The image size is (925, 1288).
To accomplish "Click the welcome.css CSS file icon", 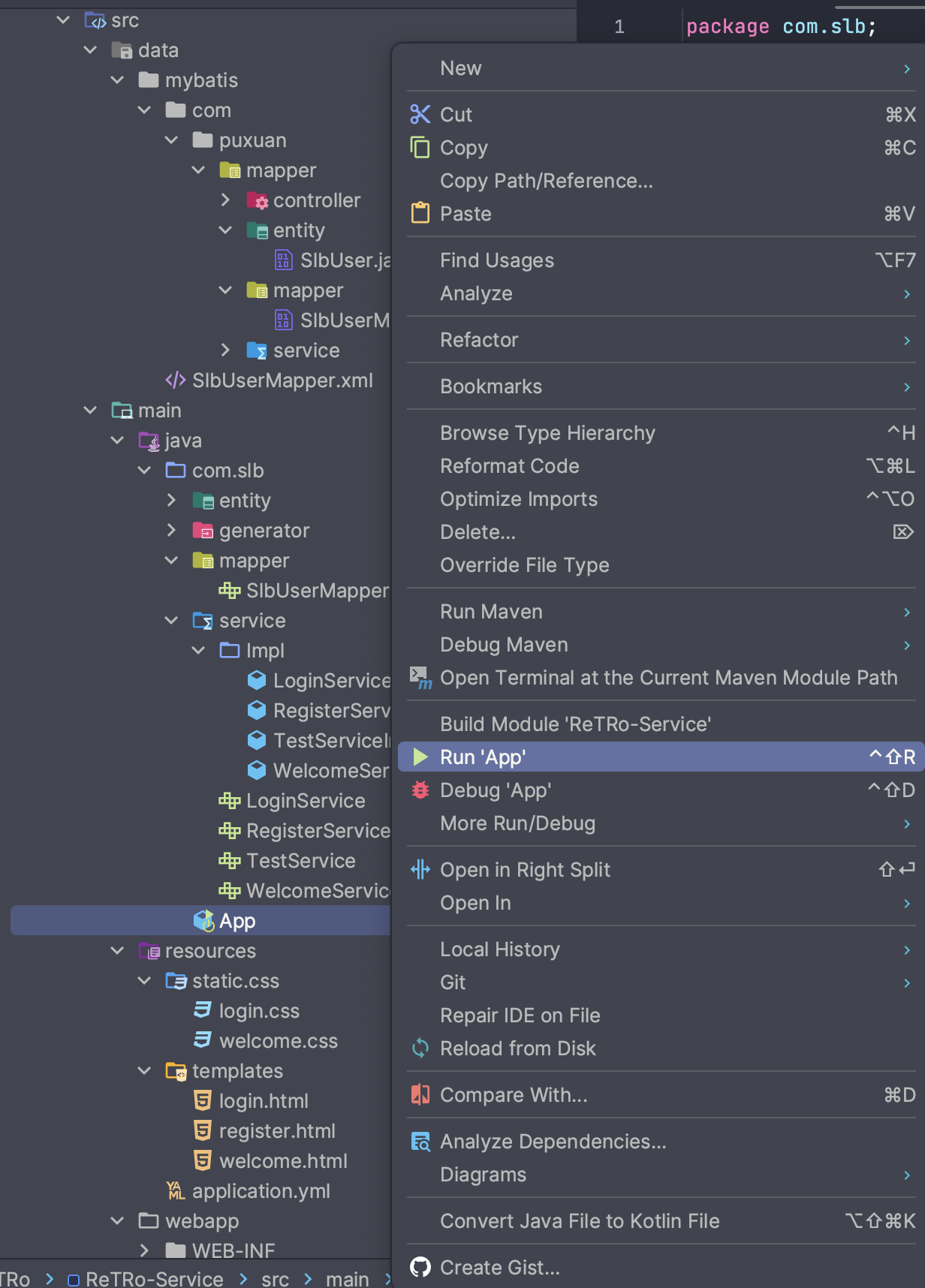I will [203, 1040].
